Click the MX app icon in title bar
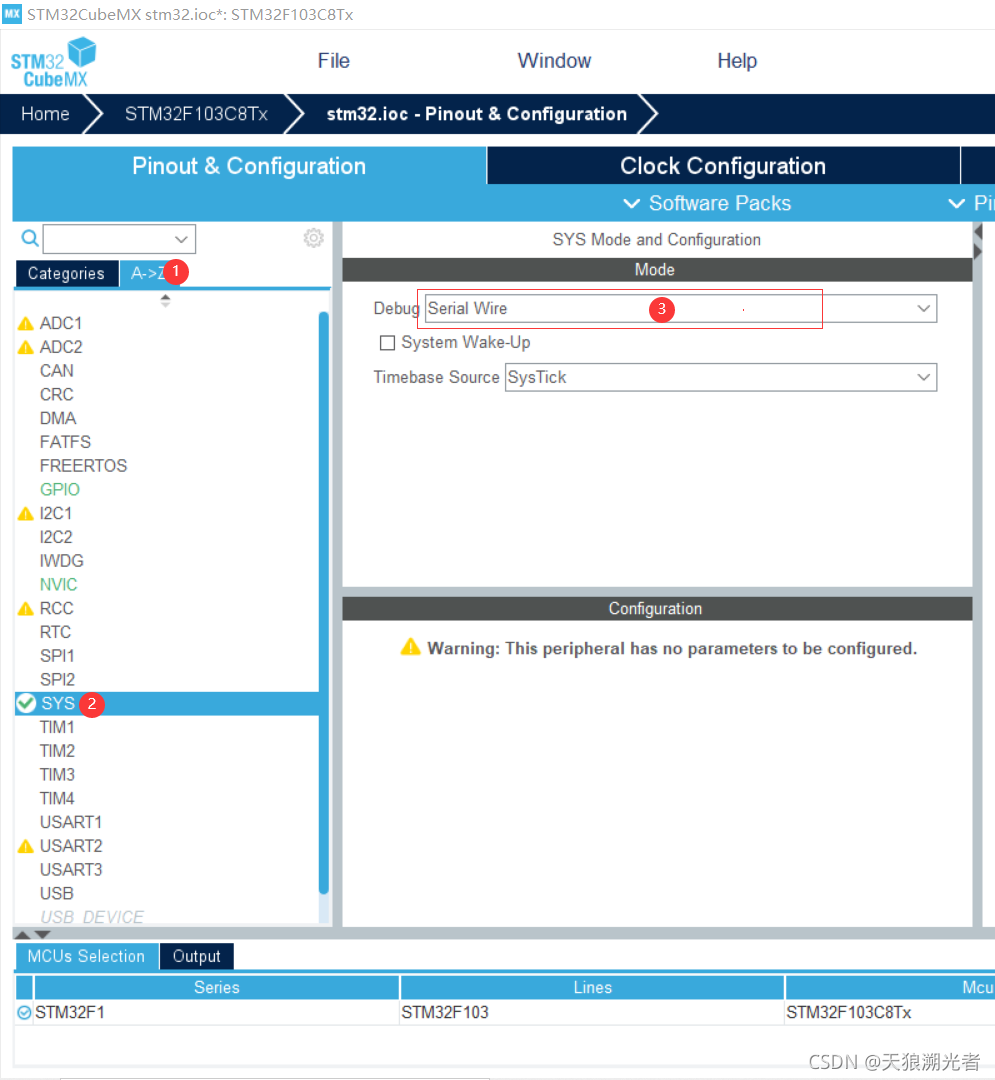Screen dimensions: 995x1080 [12, 14]
